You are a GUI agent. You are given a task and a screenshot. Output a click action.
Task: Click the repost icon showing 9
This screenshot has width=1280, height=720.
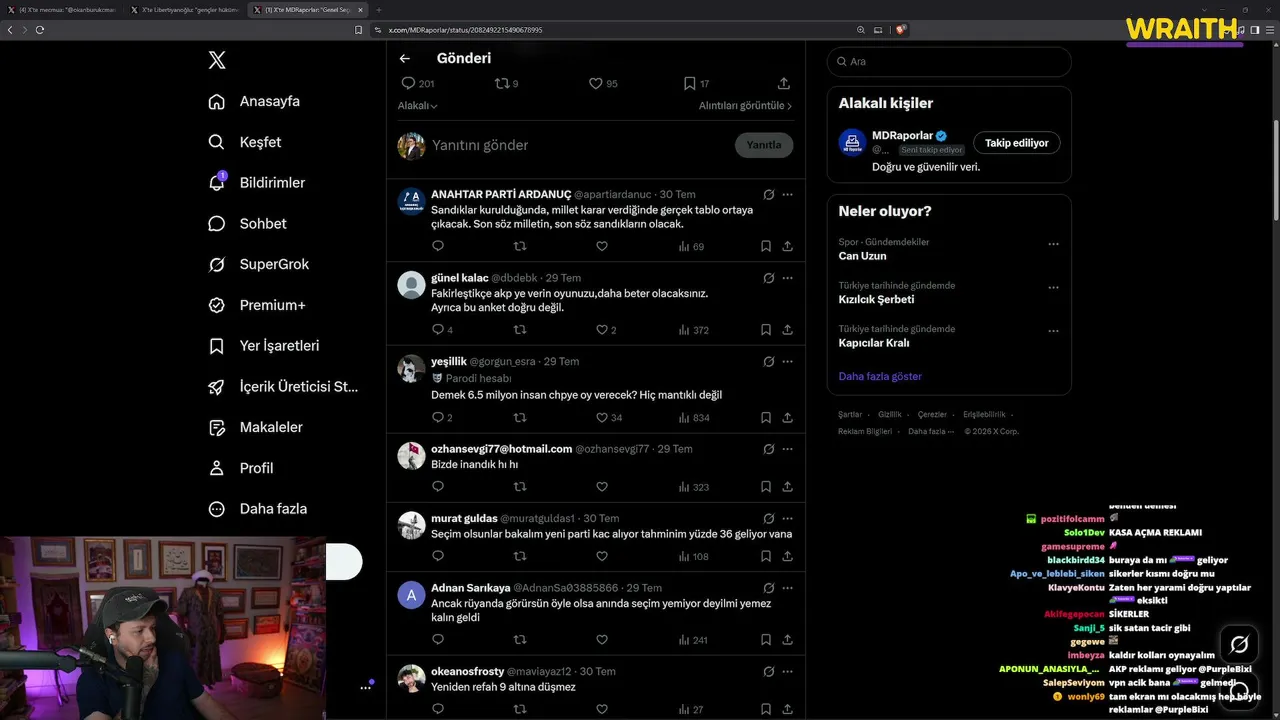[x=506, y=84]
